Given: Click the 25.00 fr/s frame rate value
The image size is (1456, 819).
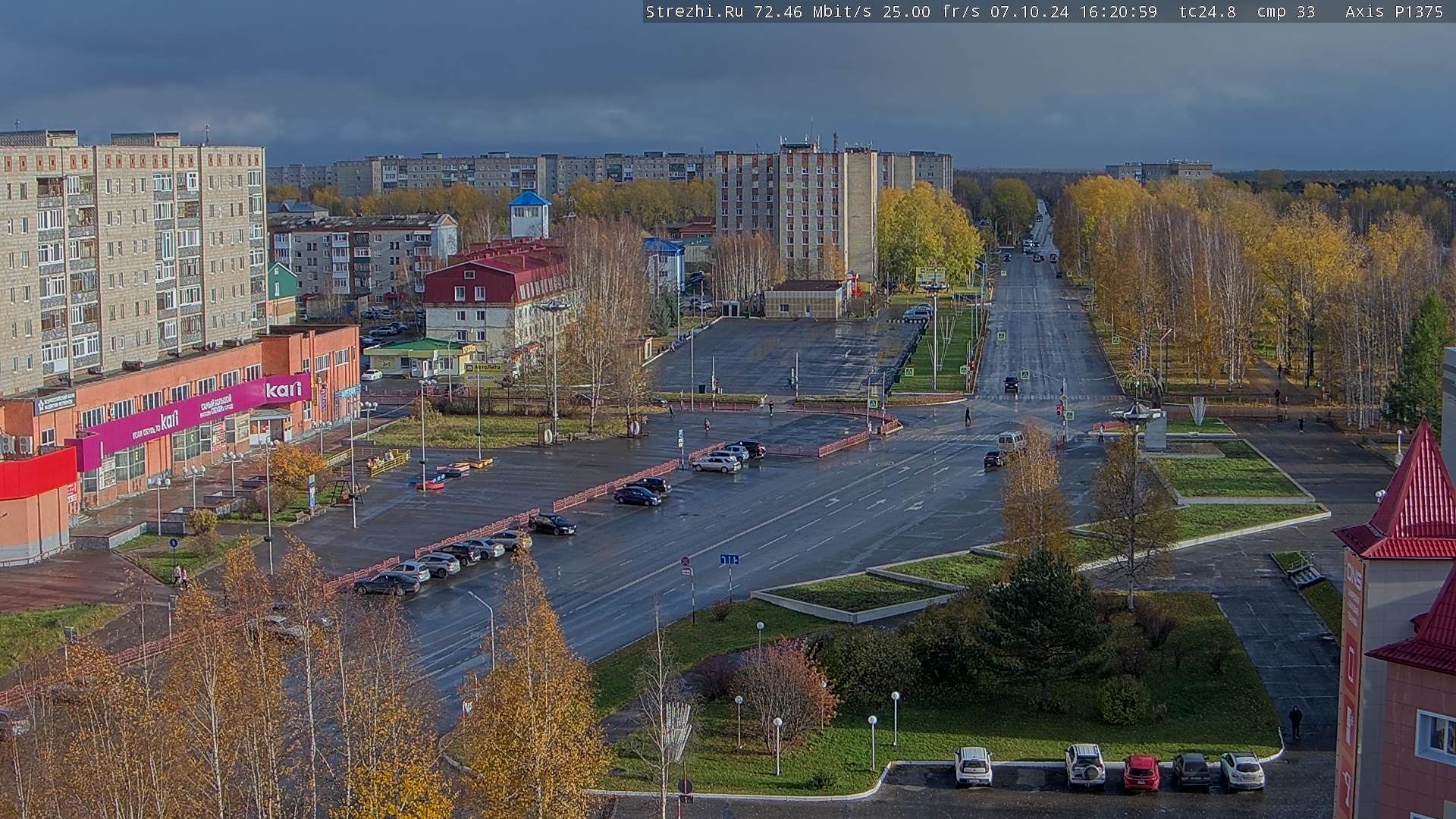Looking at the screenshot, I should coord(931,11).
